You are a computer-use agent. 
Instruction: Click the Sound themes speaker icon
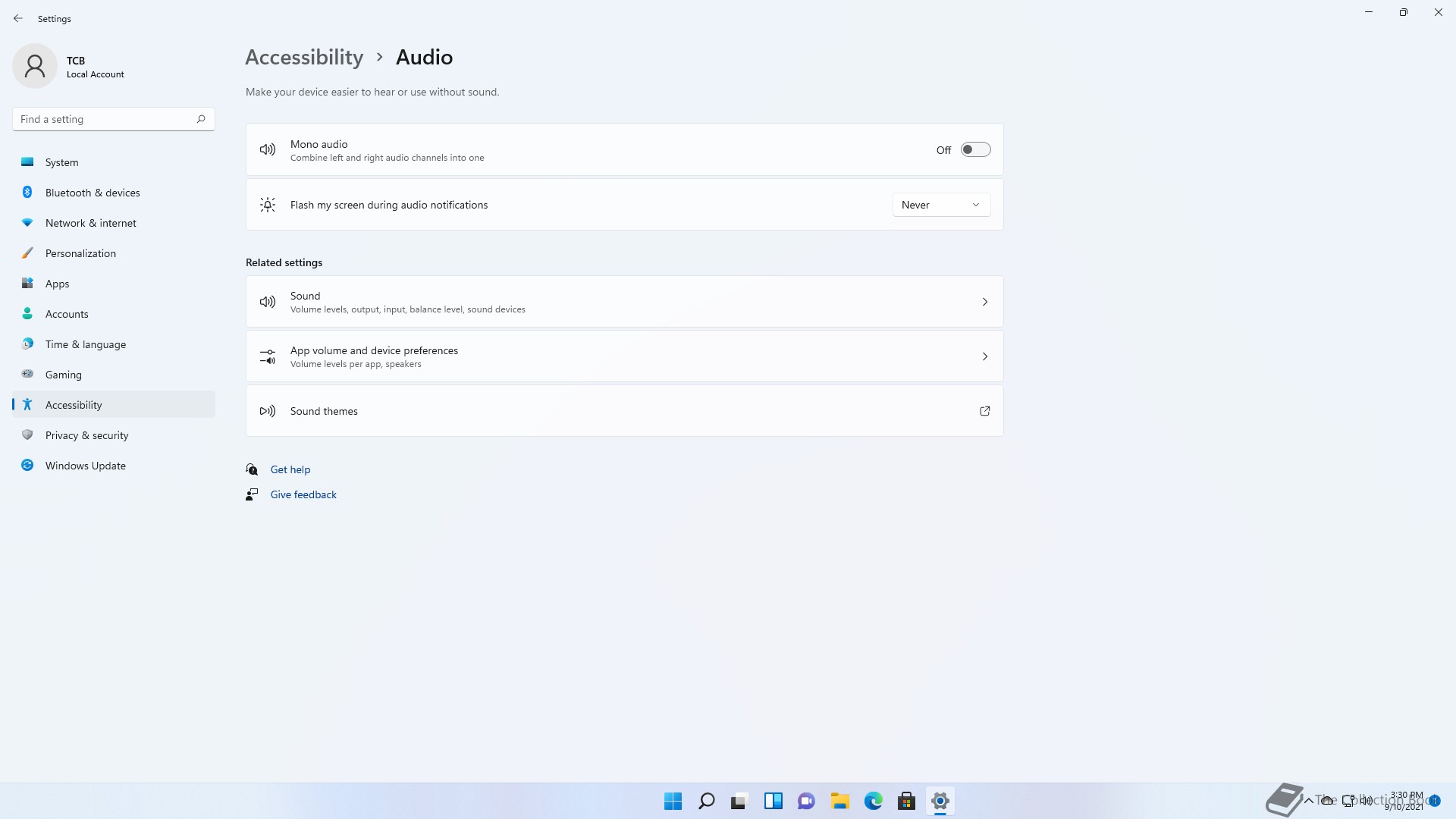[268, 411]
